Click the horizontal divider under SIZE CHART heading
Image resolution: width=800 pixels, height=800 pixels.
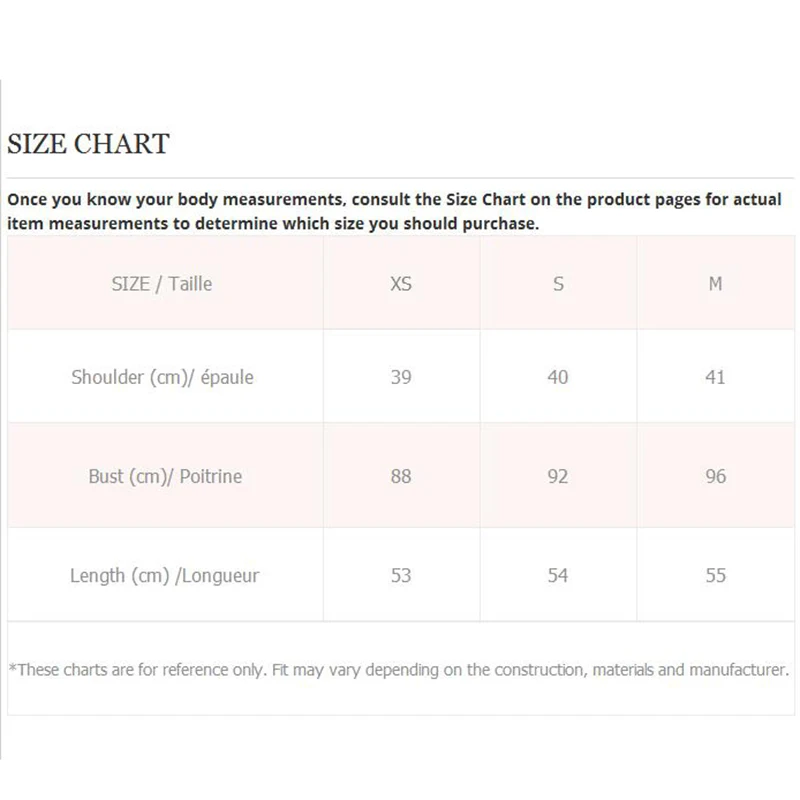click(400, 177)
